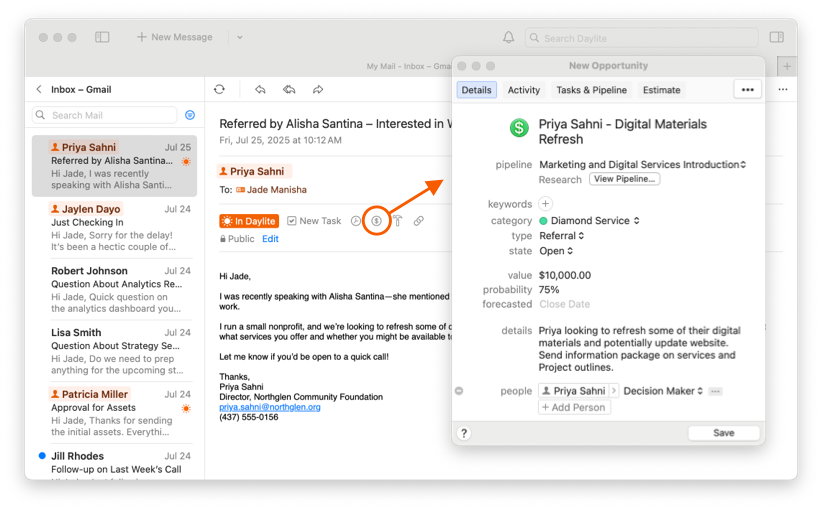The image size is (822, 510).
Task: Click the probability 75%
Action: pyautogui.click(x=549, y=290)
